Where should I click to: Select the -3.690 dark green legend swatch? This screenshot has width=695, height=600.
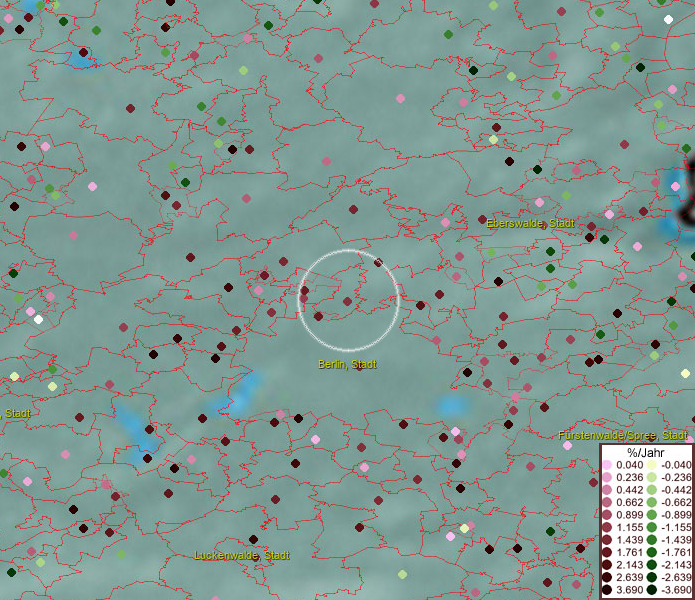(650, 591)
